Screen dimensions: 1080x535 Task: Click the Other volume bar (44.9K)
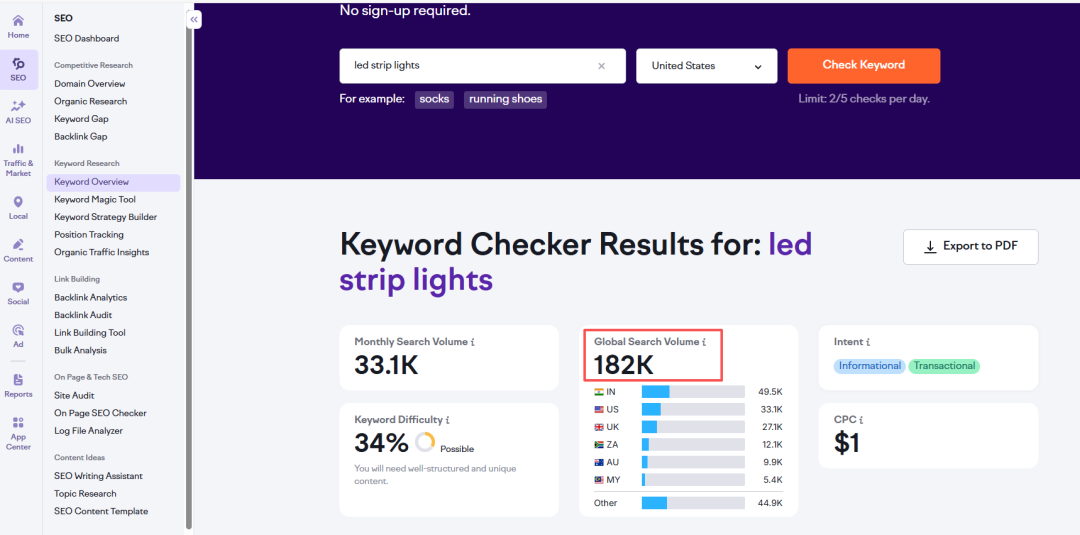[693, 503]
